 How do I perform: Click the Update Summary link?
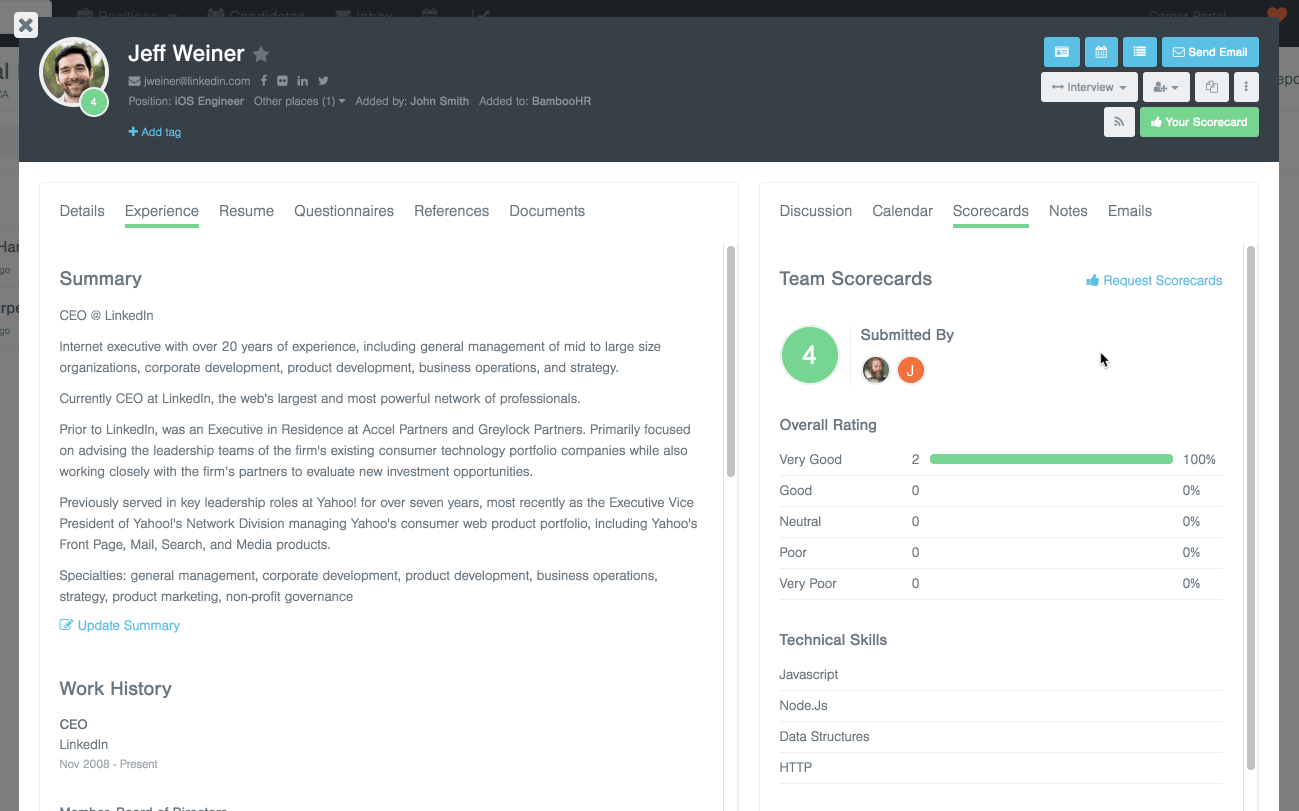(x=120, y=626)
